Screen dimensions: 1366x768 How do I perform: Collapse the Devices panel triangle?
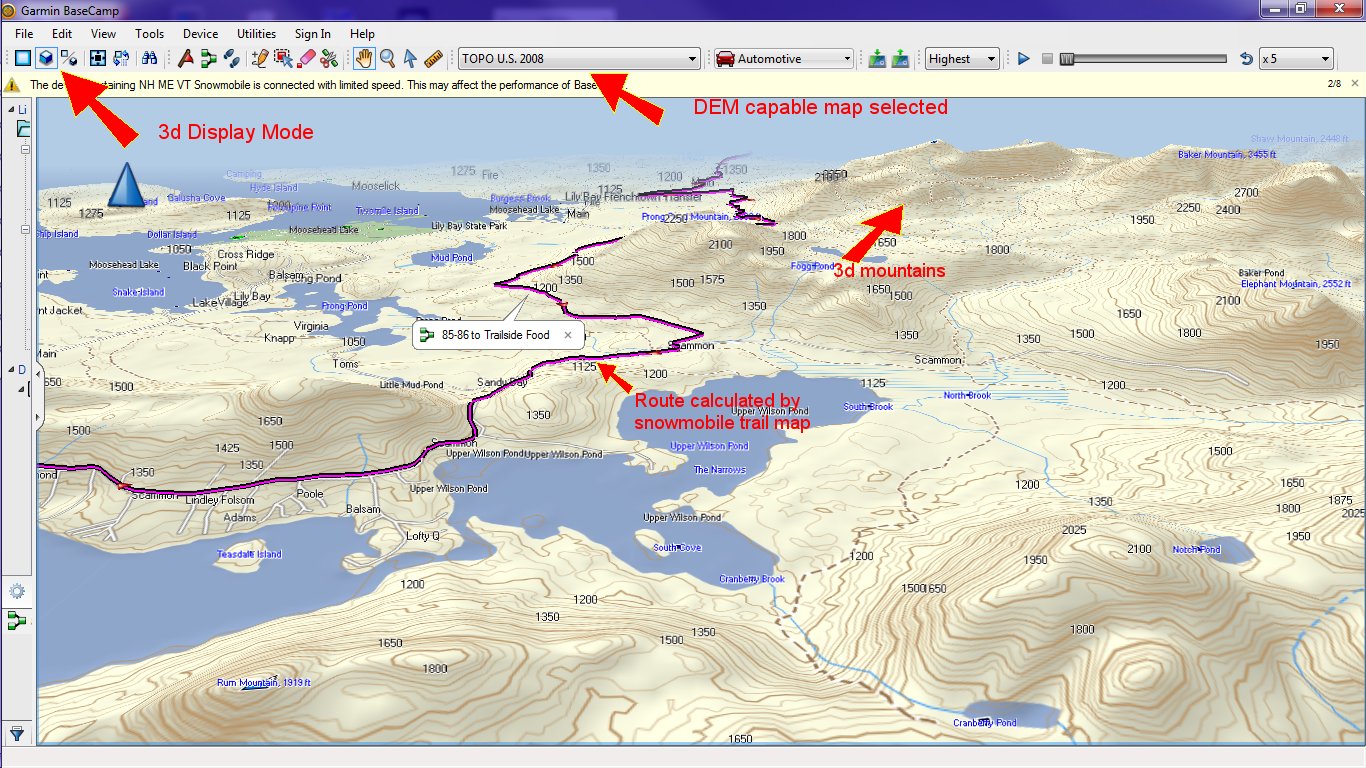coord(12,369)
